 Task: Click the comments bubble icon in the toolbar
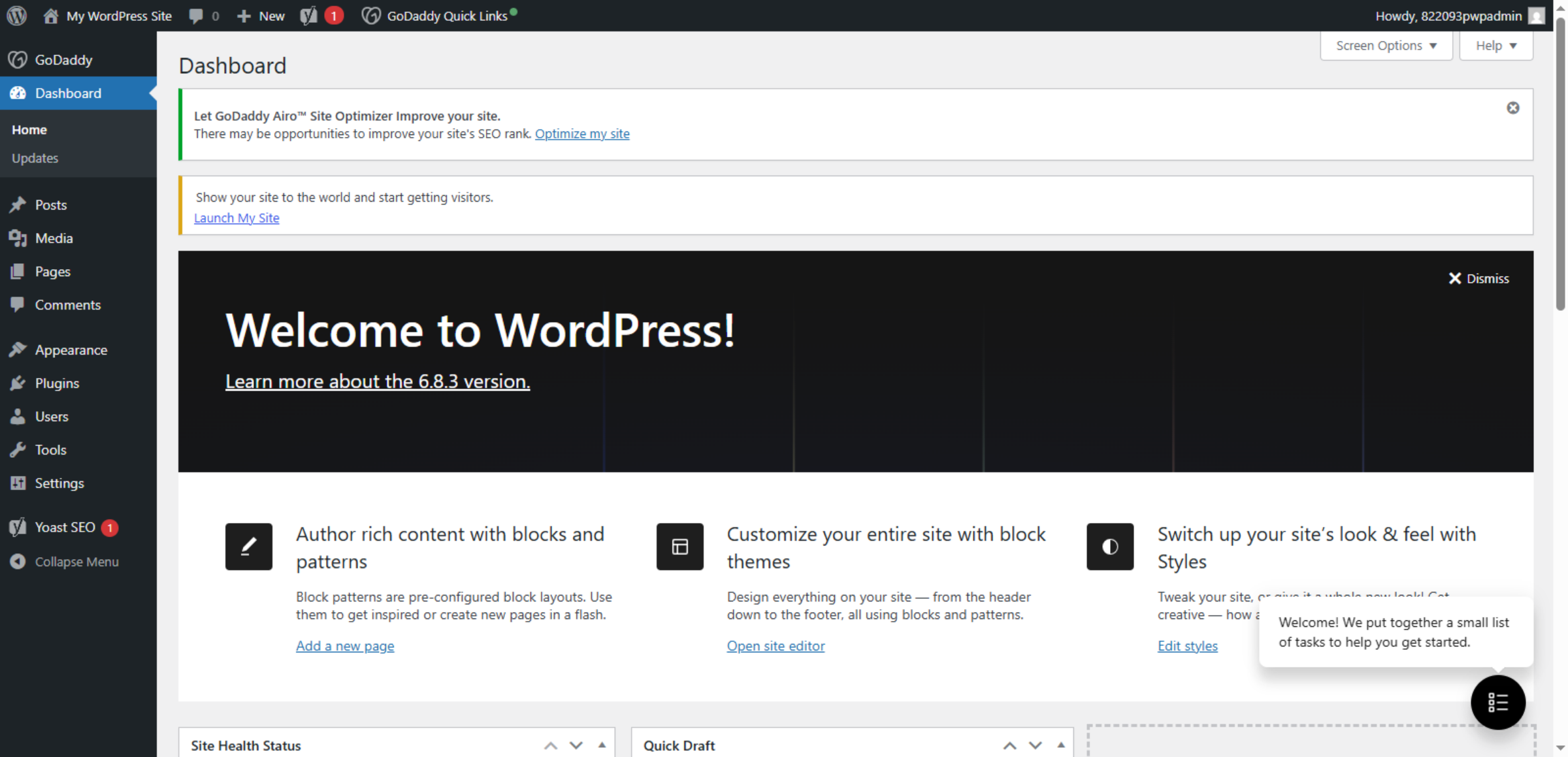196,15
